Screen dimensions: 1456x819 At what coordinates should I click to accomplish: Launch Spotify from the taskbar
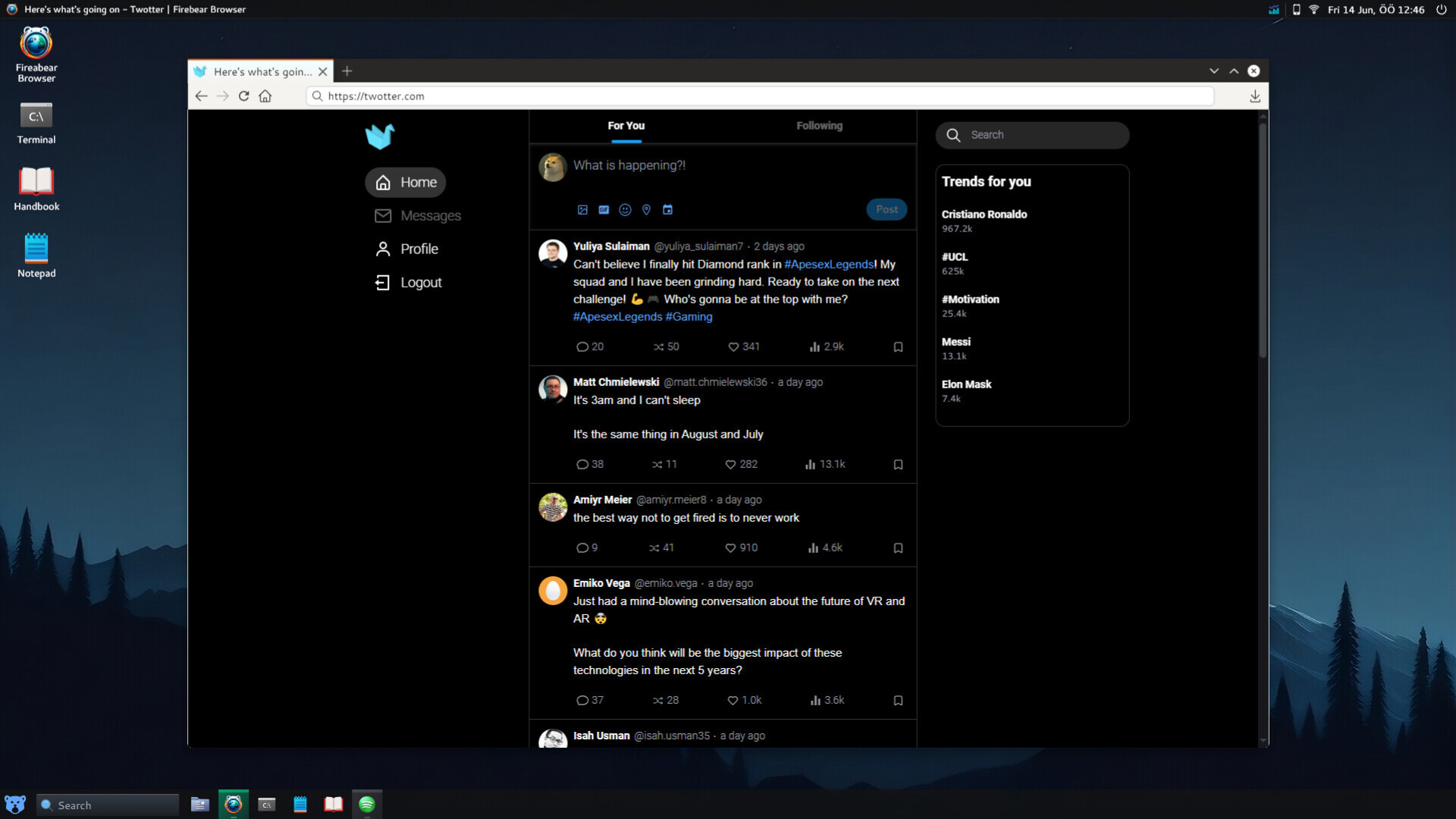(x=367, y=804)
